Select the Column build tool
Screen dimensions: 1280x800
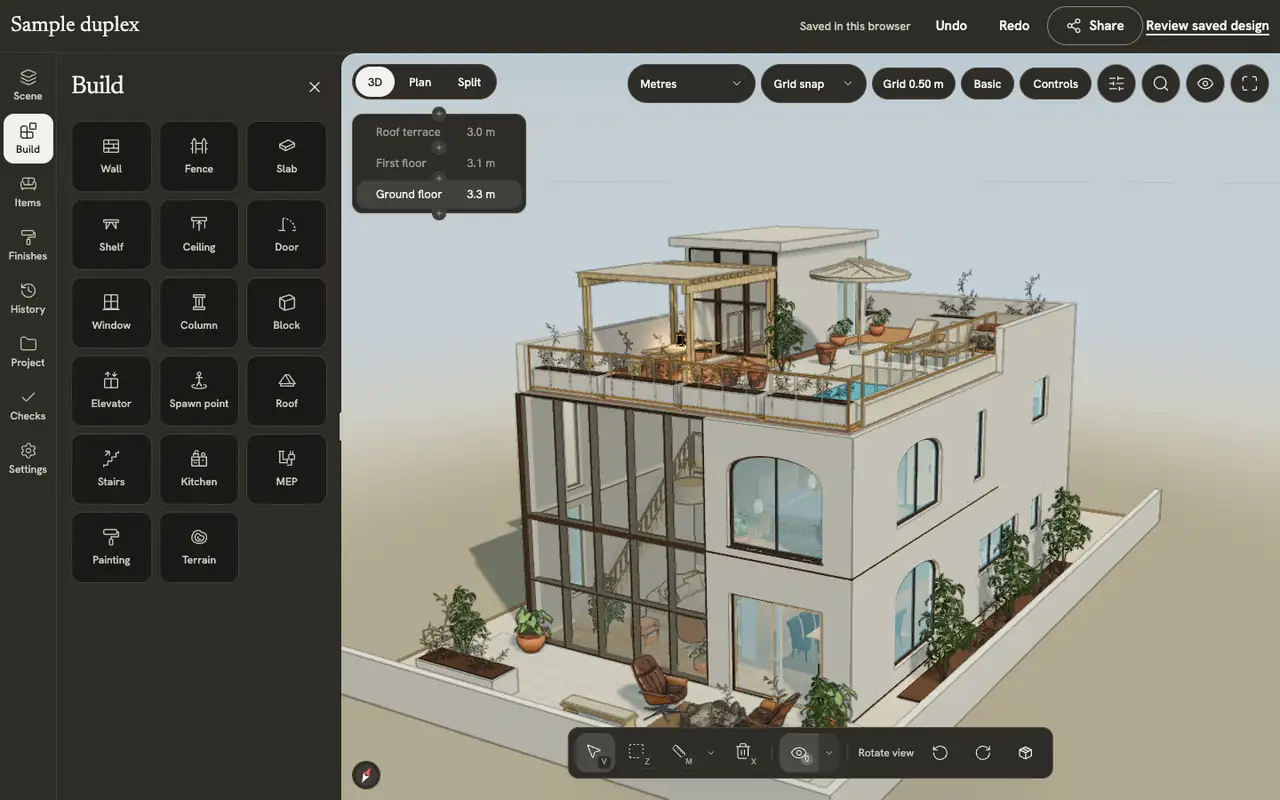(199, 312)
